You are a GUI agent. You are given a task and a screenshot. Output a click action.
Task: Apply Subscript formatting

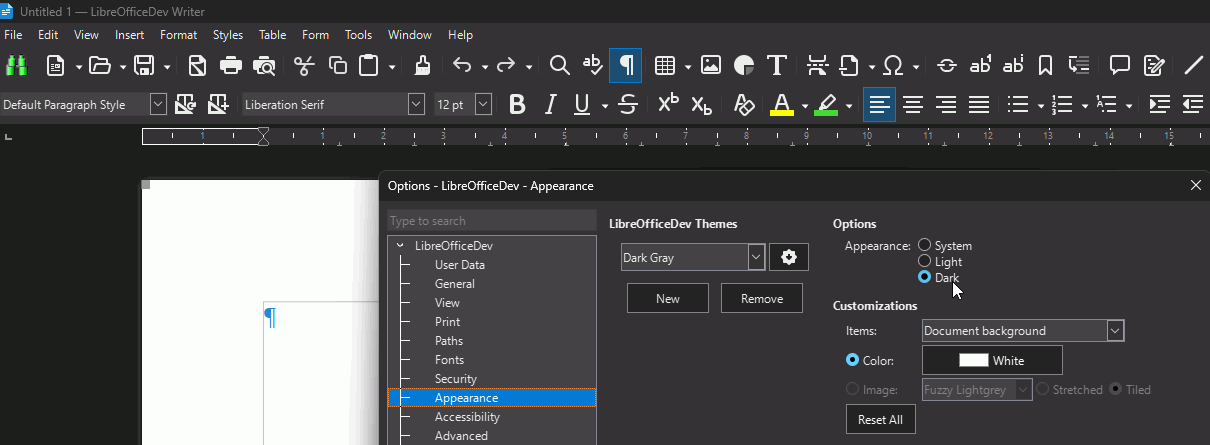pyautogui.click(x=702, y=104)
